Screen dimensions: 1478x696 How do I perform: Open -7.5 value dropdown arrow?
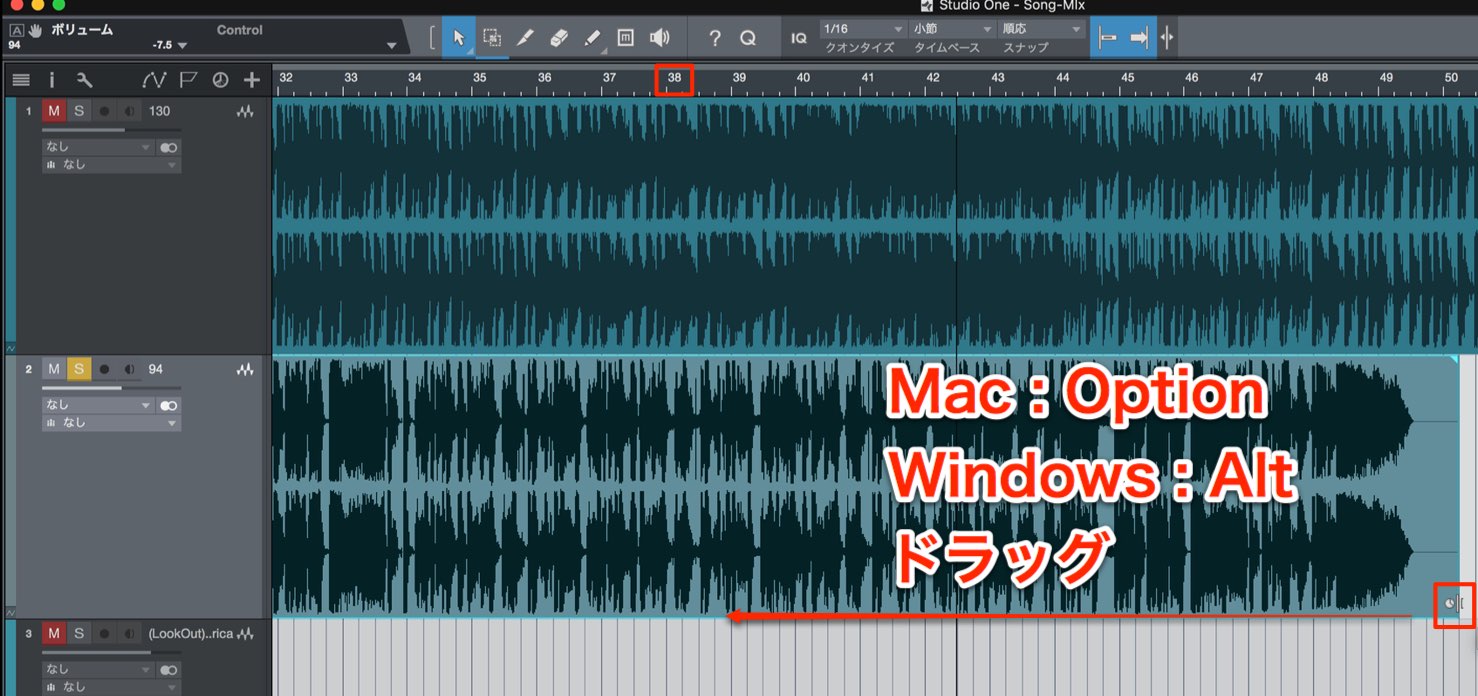182,46
